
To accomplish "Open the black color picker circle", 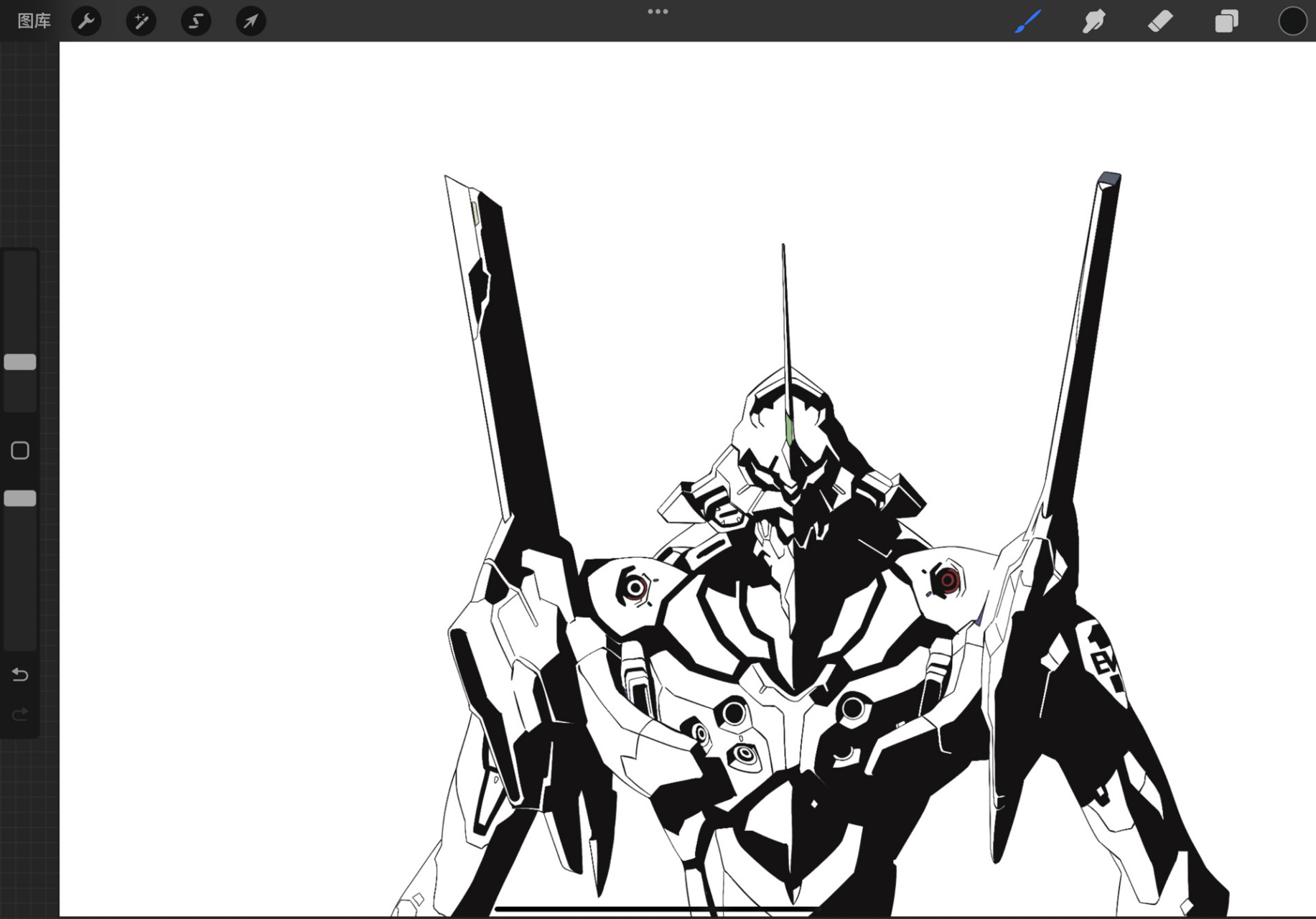I will pos(1292,21).
